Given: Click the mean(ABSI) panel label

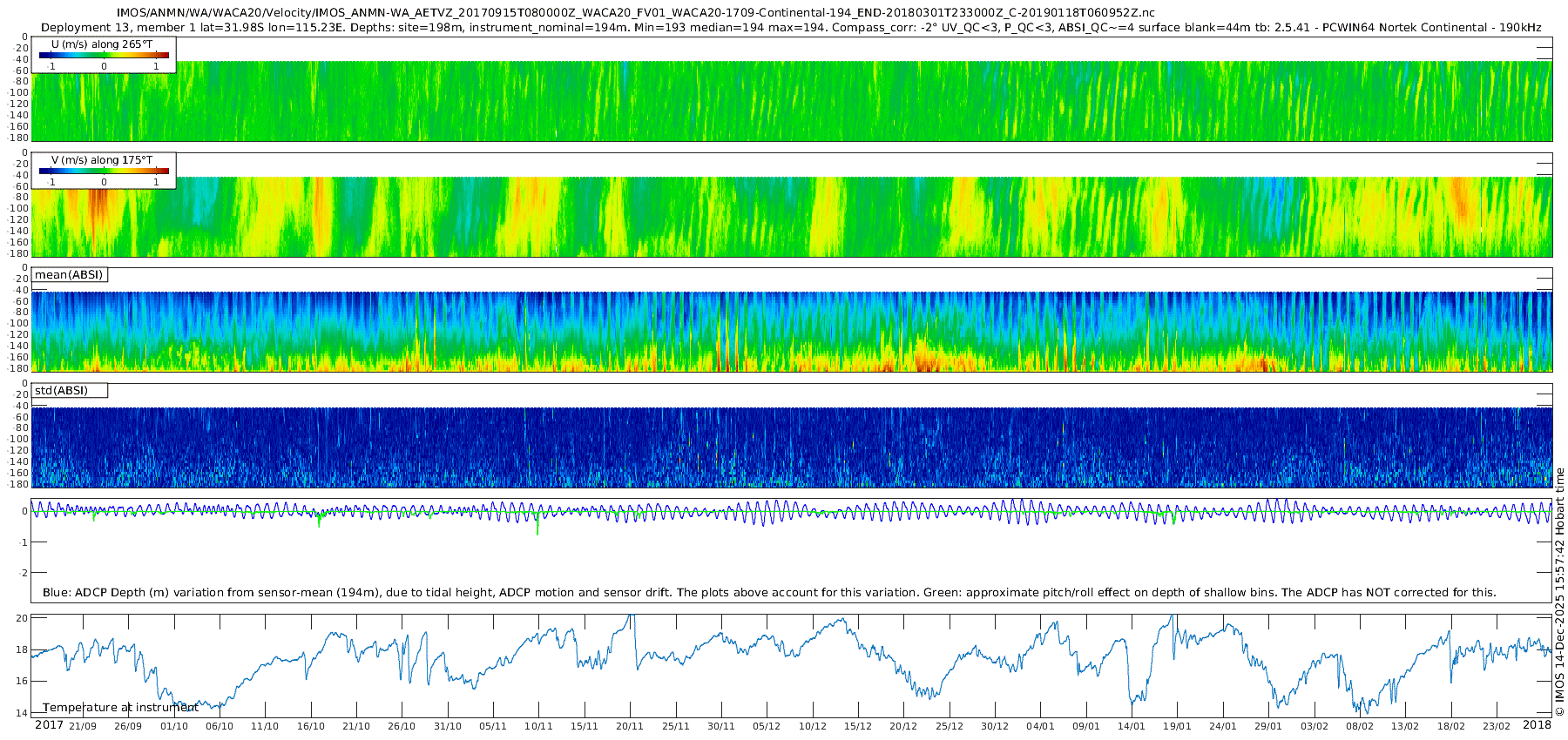Looking at the screenshot, I should [69, 275].
